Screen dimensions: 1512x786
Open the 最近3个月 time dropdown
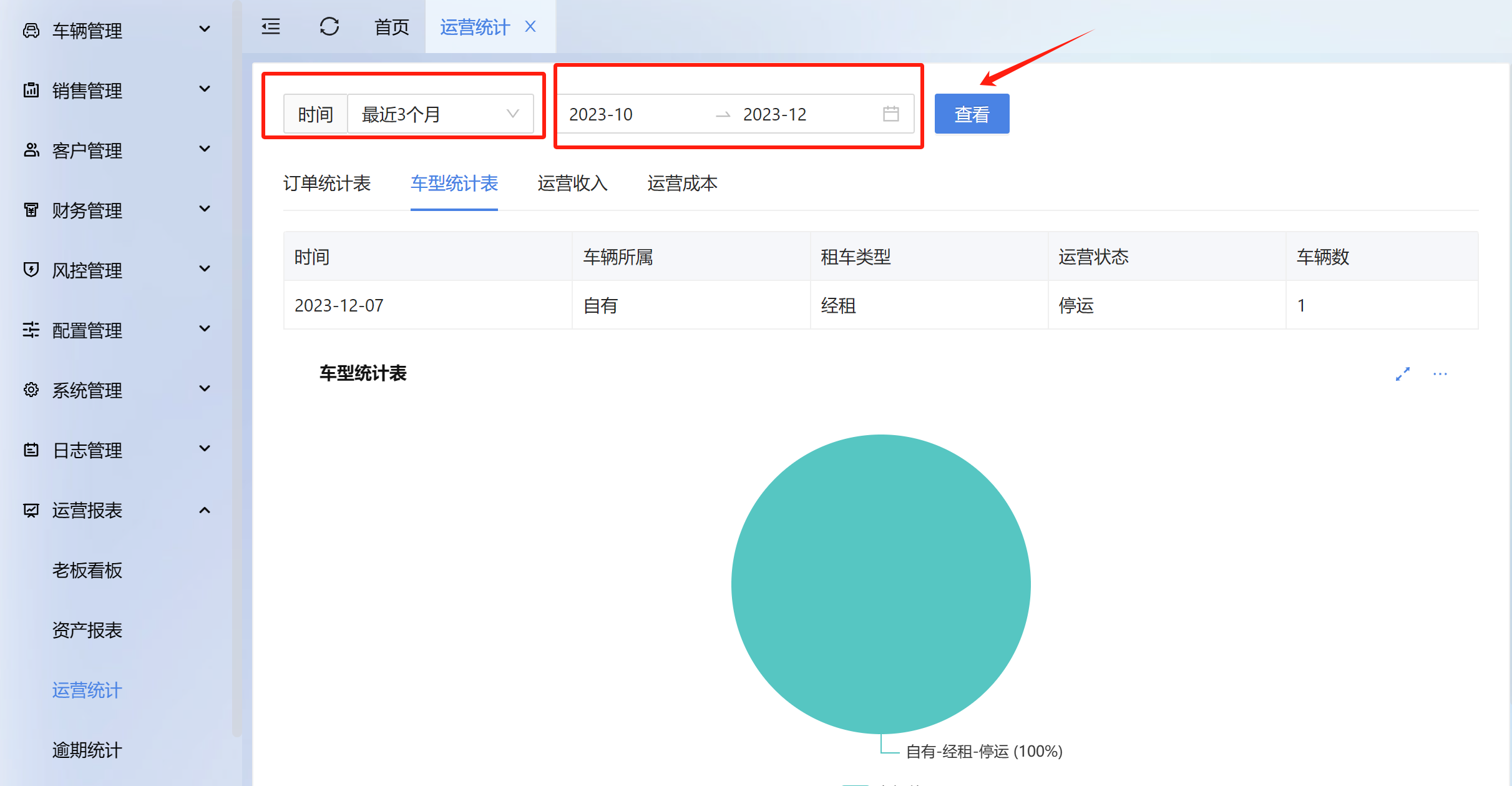440,114
